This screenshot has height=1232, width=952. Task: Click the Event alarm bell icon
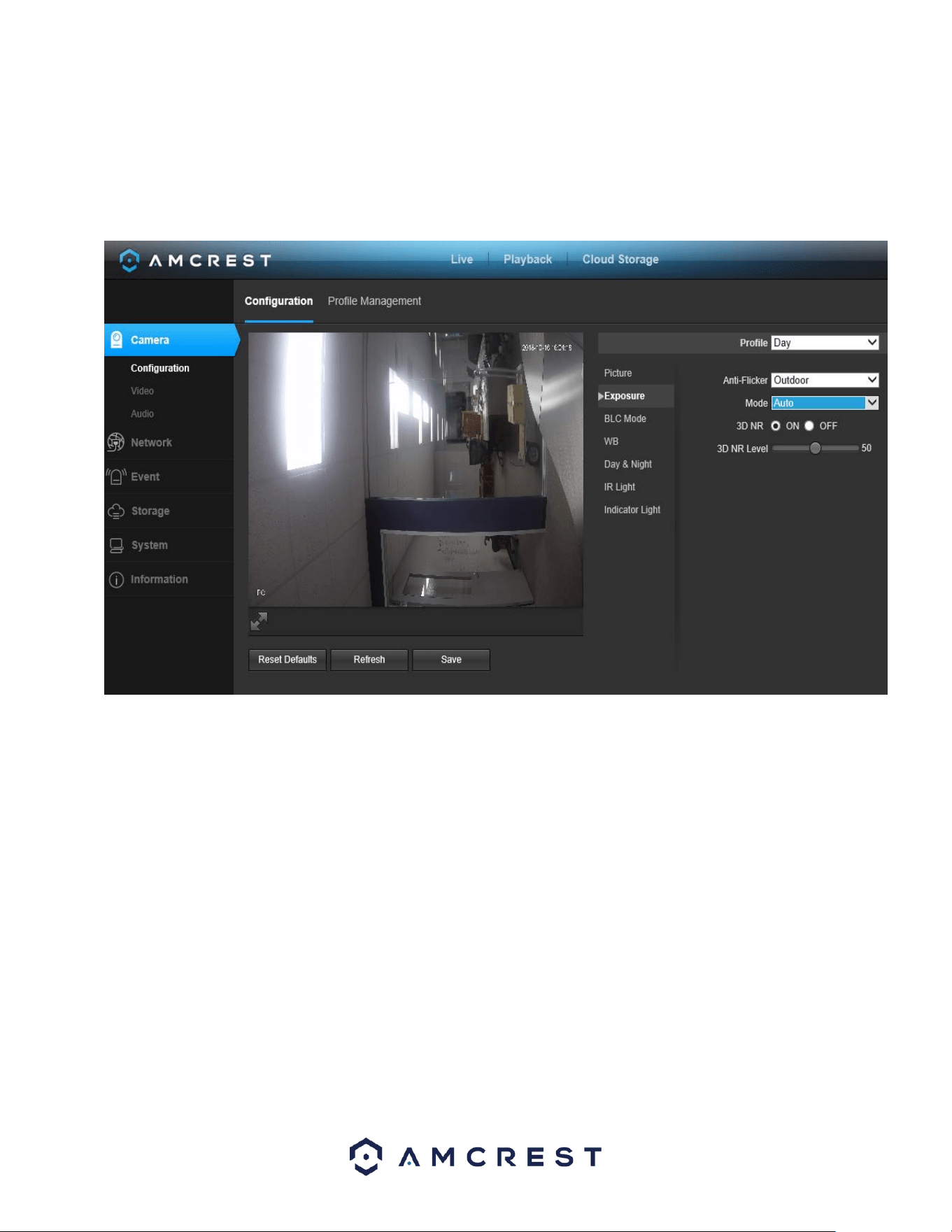[116, 476]
